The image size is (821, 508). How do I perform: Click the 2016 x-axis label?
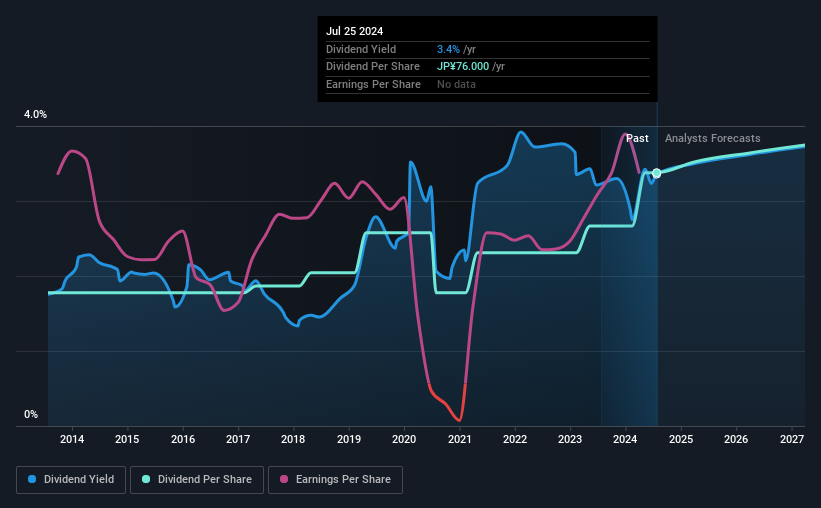[183, 439]
